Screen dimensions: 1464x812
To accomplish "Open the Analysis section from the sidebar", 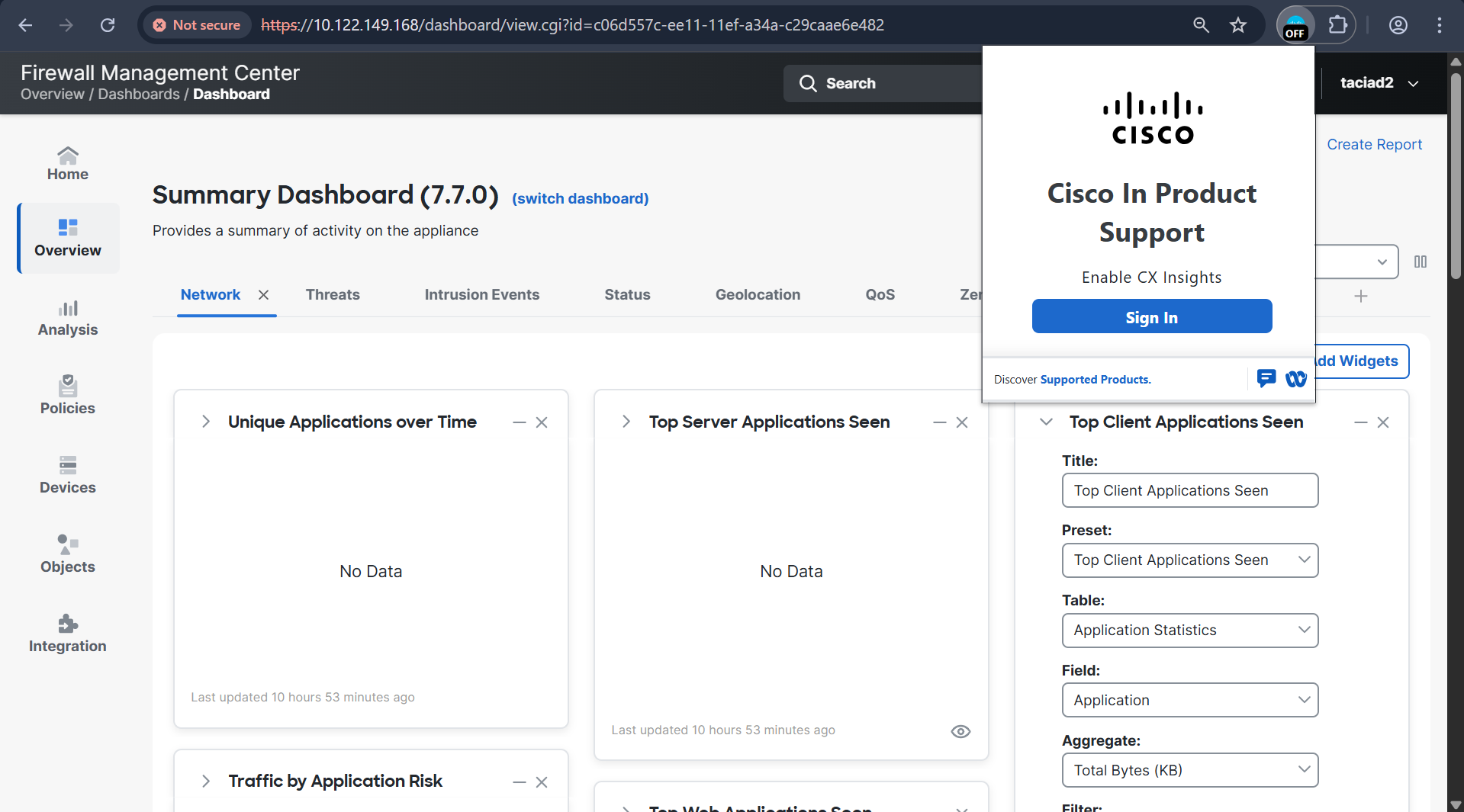I will 67,316.
